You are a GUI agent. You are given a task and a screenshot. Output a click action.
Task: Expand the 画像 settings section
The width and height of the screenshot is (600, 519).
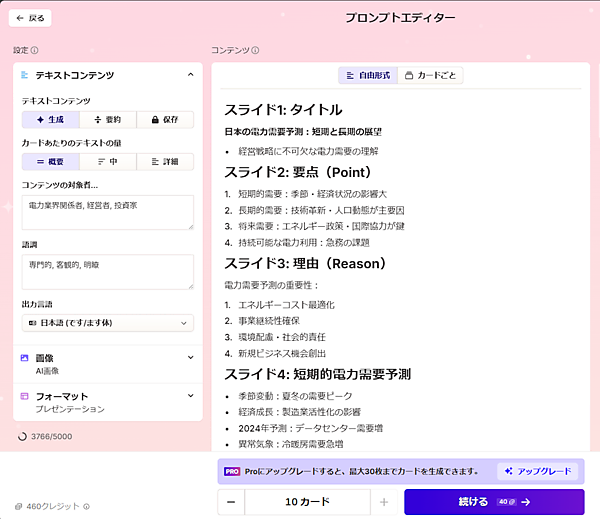pos(190,357)
